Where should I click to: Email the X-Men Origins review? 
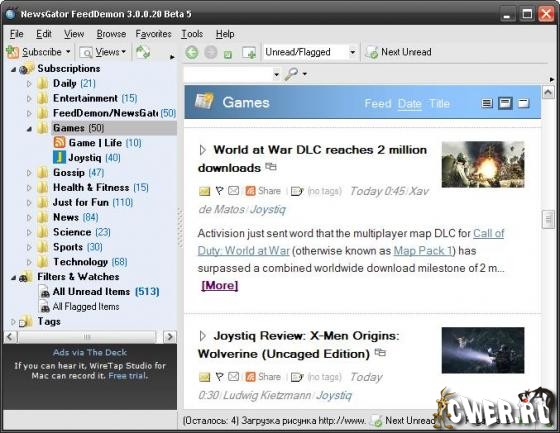point(234,377)
